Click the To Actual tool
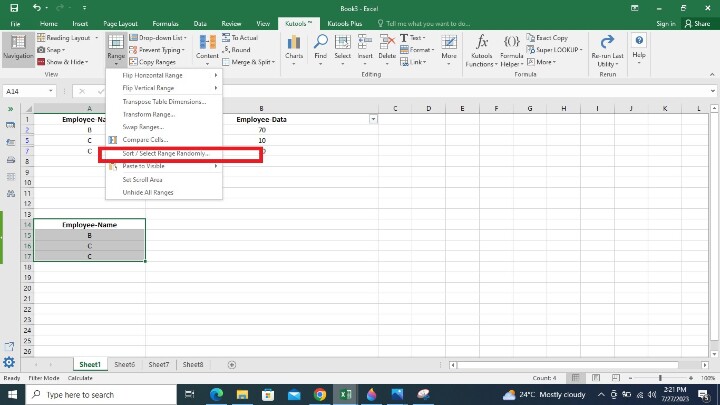The image size is (720, 405). click(240, 38)
